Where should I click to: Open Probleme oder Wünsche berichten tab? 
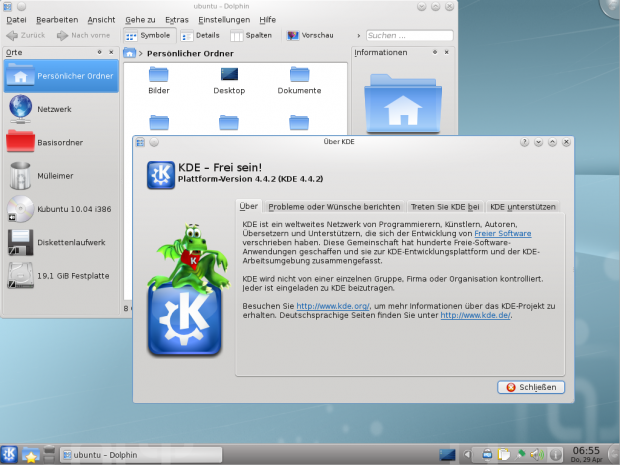click(x=334, y=207)
